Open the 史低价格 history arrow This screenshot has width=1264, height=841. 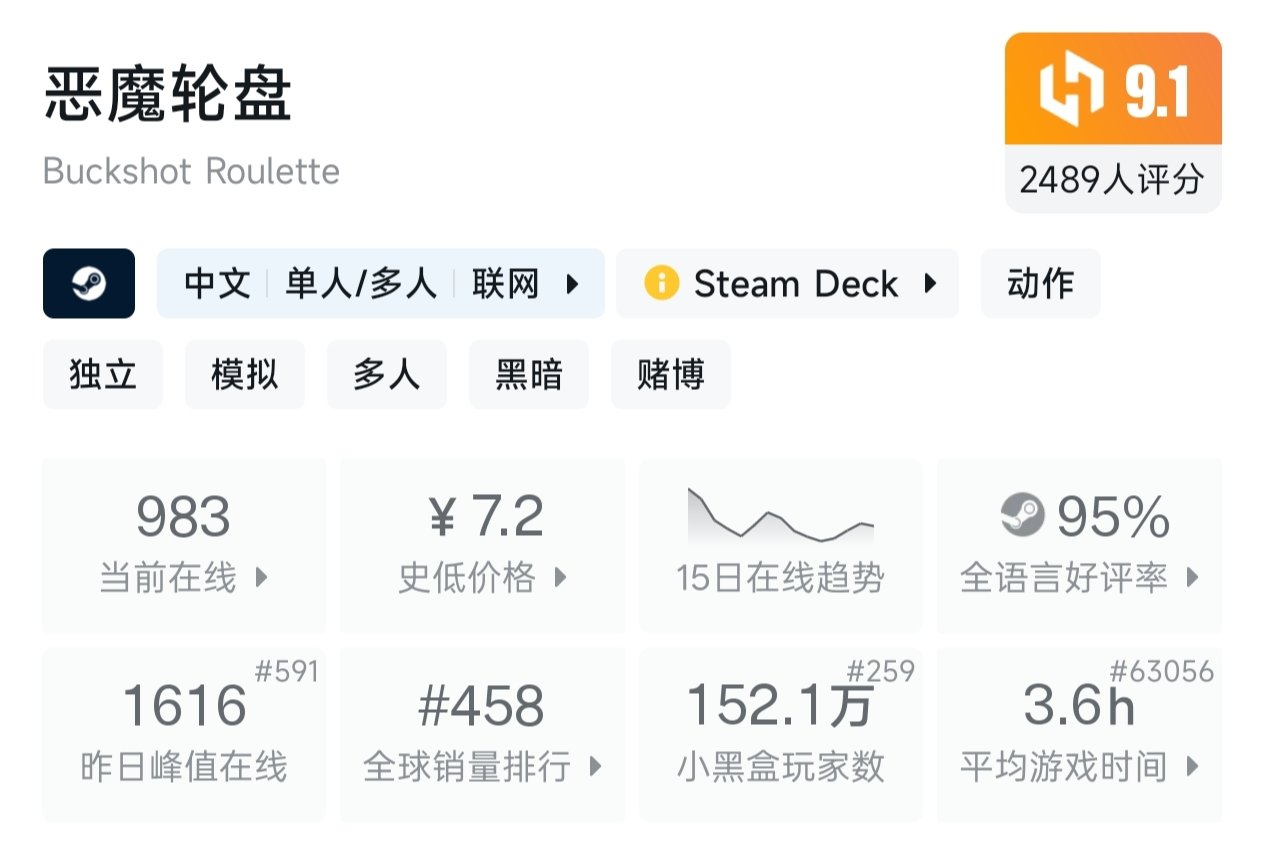pos(560,577)
